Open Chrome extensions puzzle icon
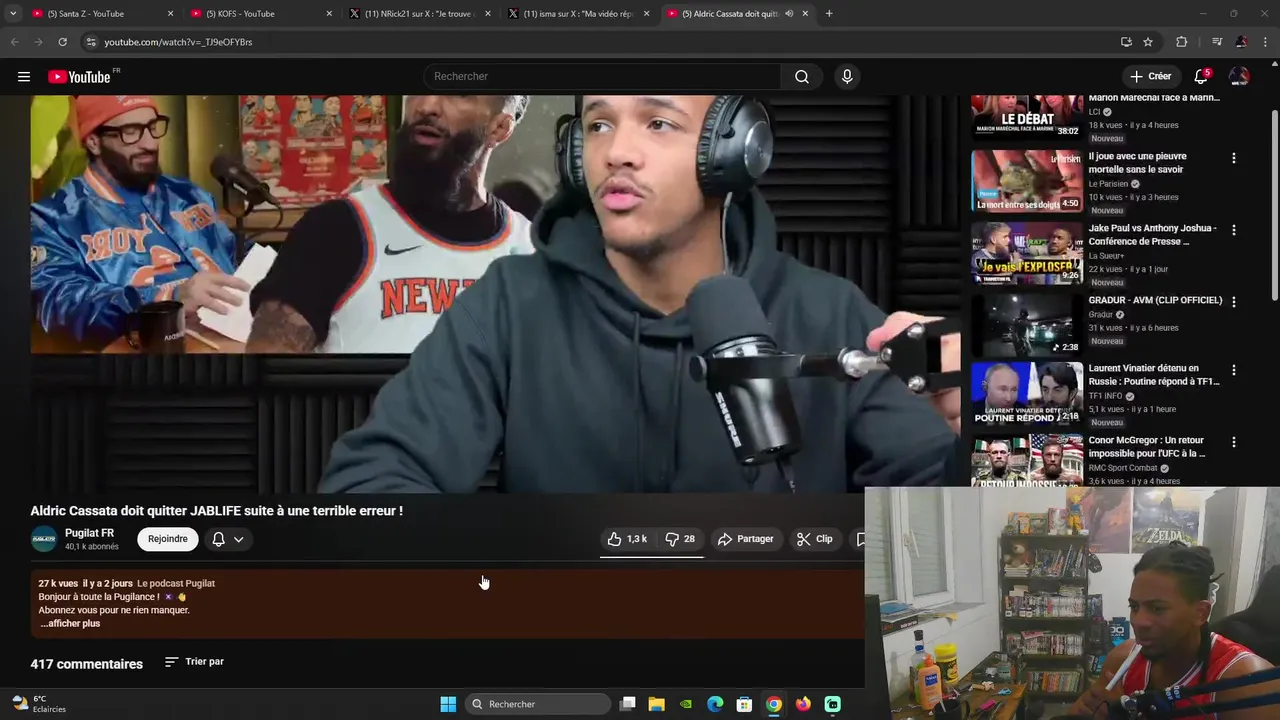The width and height of the screenshot is (1280, 720). [x=1182, y=42]
